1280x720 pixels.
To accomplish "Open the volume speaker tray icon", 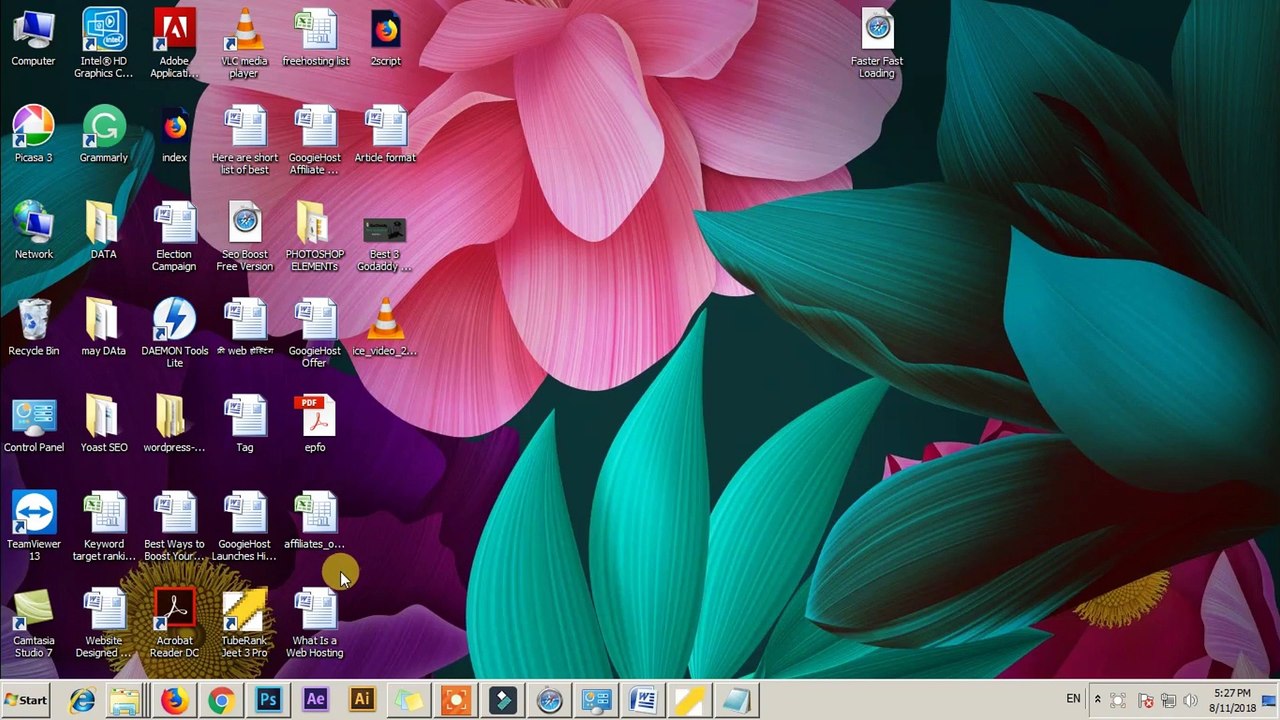I will pos(1190,700).
